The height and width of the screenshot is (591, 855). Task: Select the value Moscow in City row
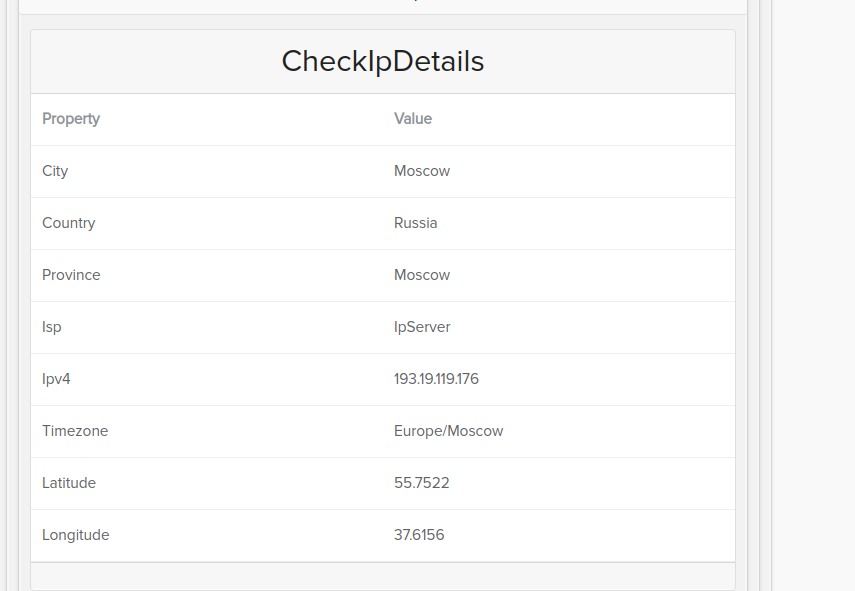pos(422,171)
